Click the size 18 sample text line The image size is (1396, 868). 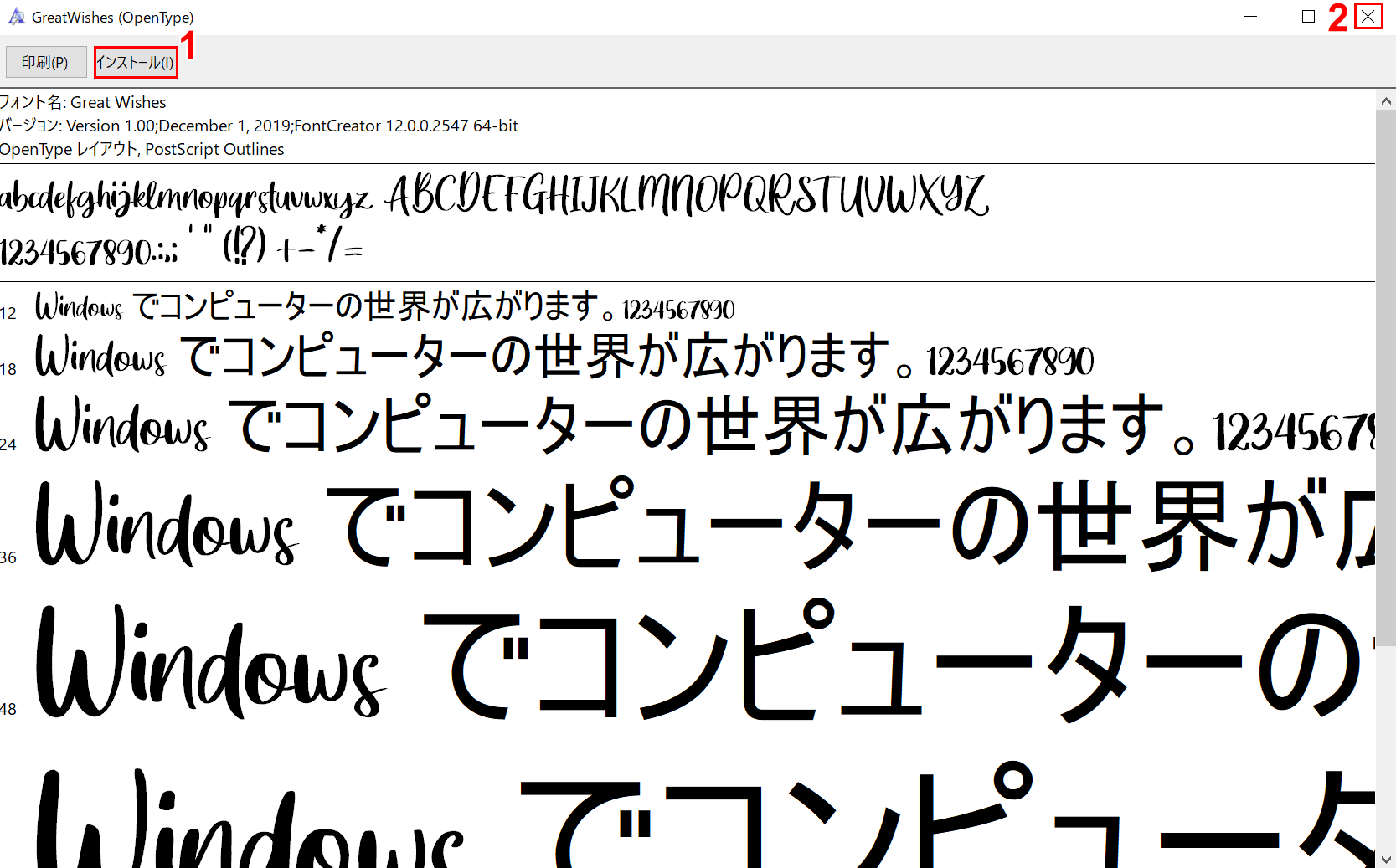564,355
